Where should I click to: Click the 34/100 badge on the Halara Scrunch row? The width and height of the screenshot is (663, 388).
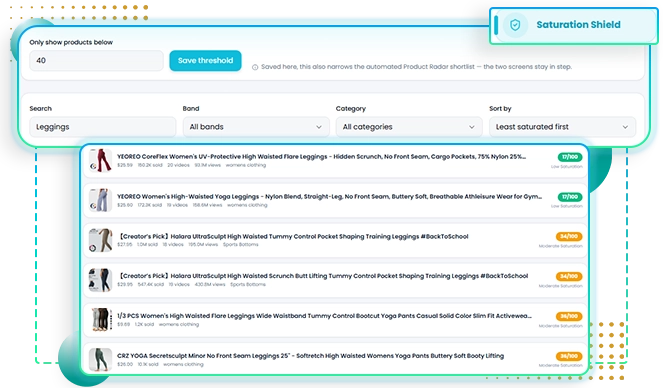(x=569, y=276)
